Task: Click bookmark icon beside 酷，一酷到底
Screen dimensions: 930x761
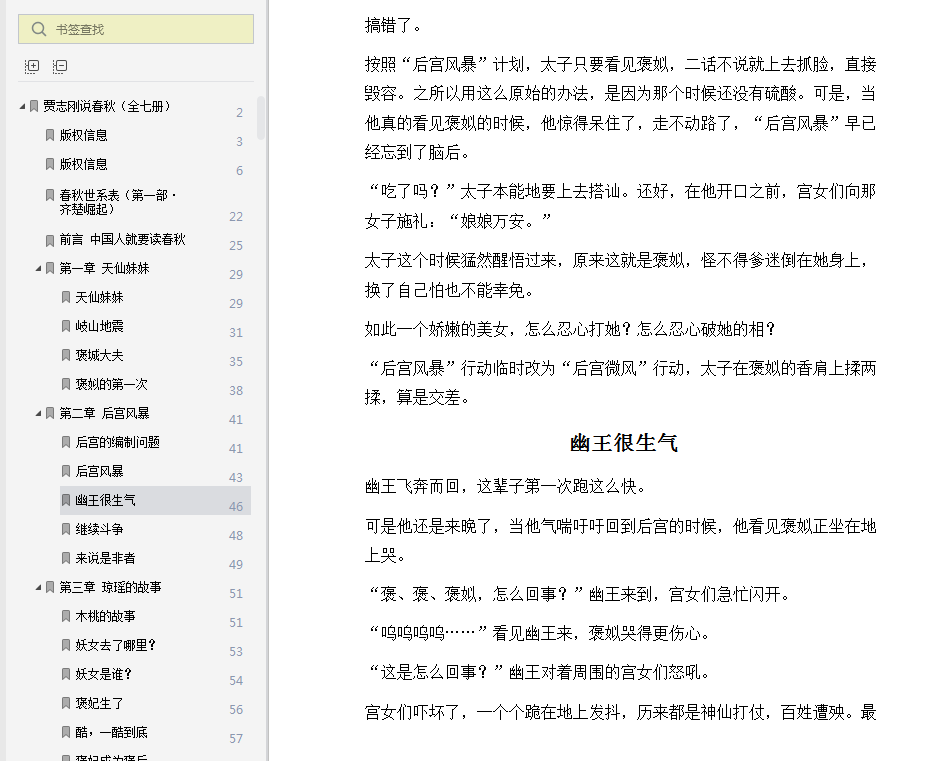Action: [66, 733]
